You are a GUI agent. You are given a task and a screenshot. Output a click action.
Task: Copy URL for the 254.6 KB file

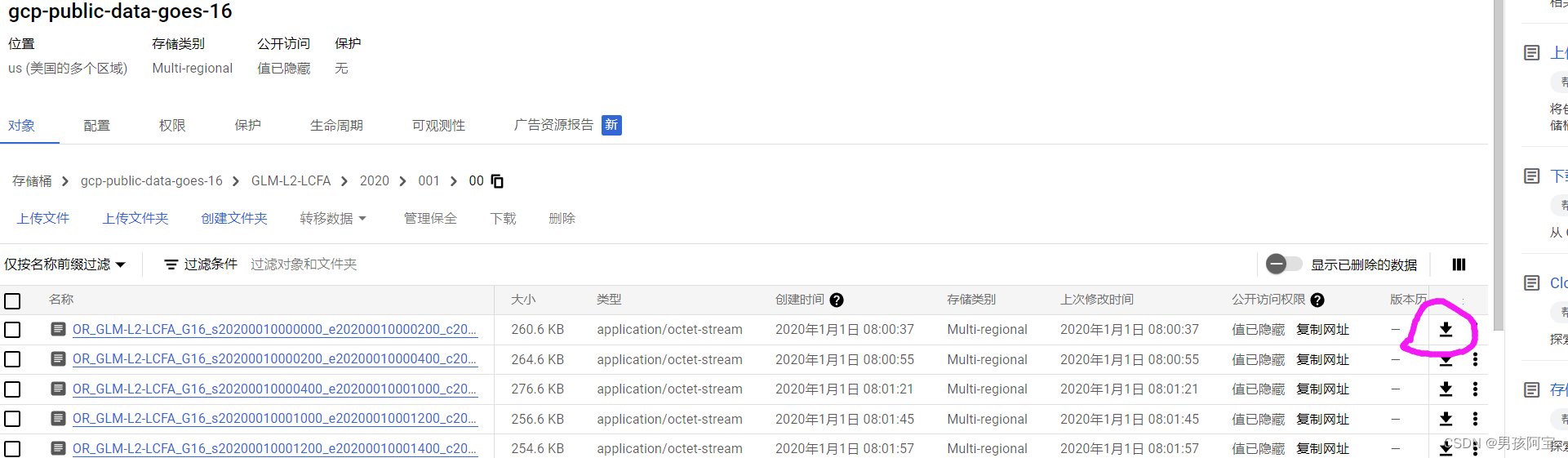[1322, 449]
